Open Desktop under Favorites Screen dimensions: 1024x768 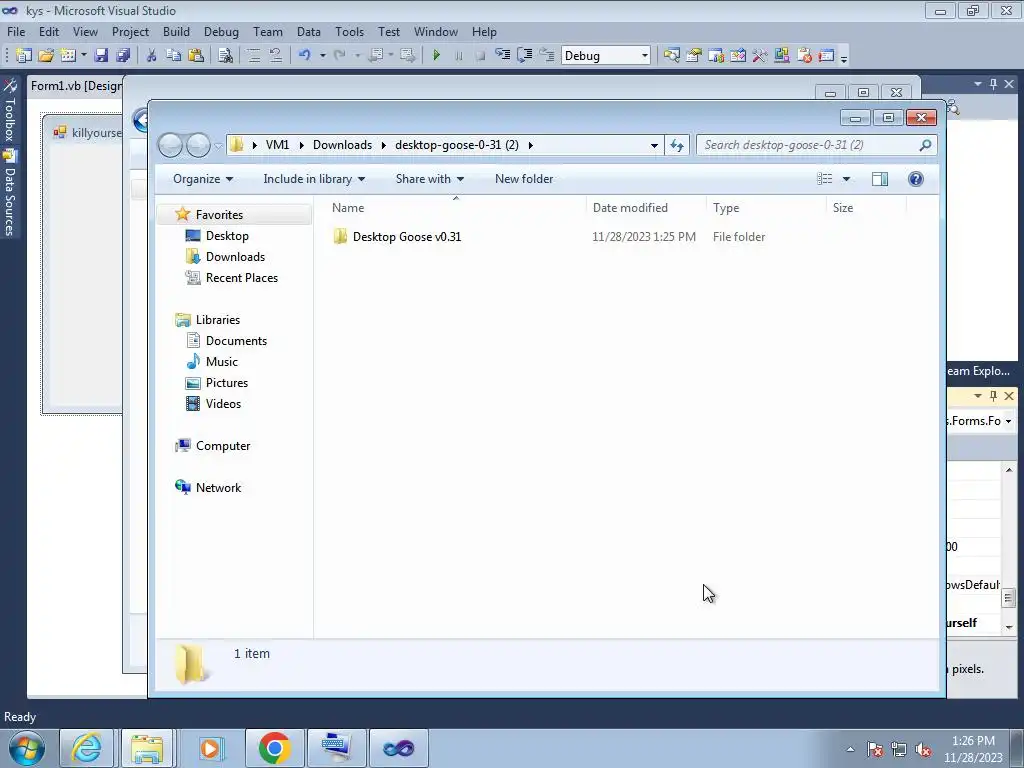[x=227, y=236]
